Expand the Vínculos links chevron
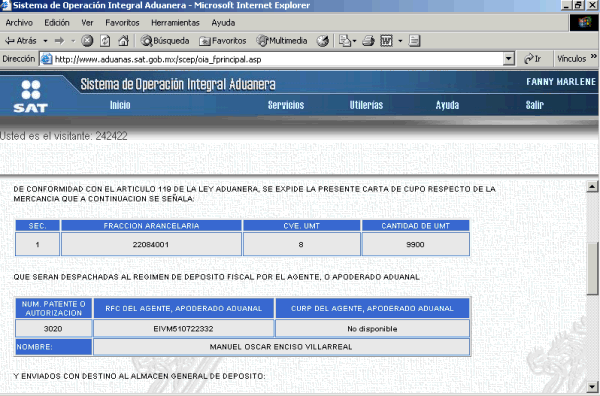The width and height of the screenshot is (600, 396). tap(593, 57)
